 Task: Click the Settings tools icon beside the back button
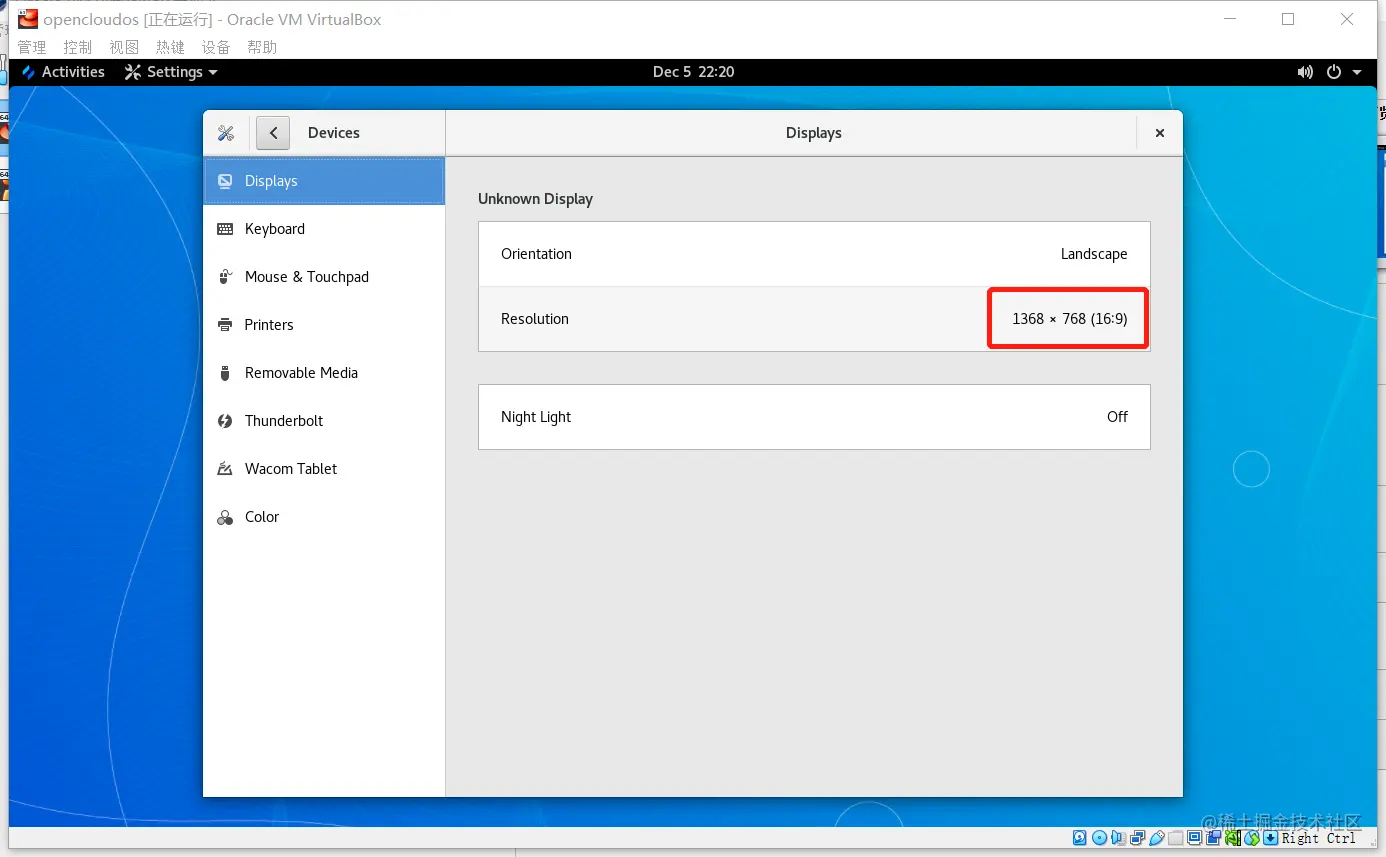pos(226,133)
